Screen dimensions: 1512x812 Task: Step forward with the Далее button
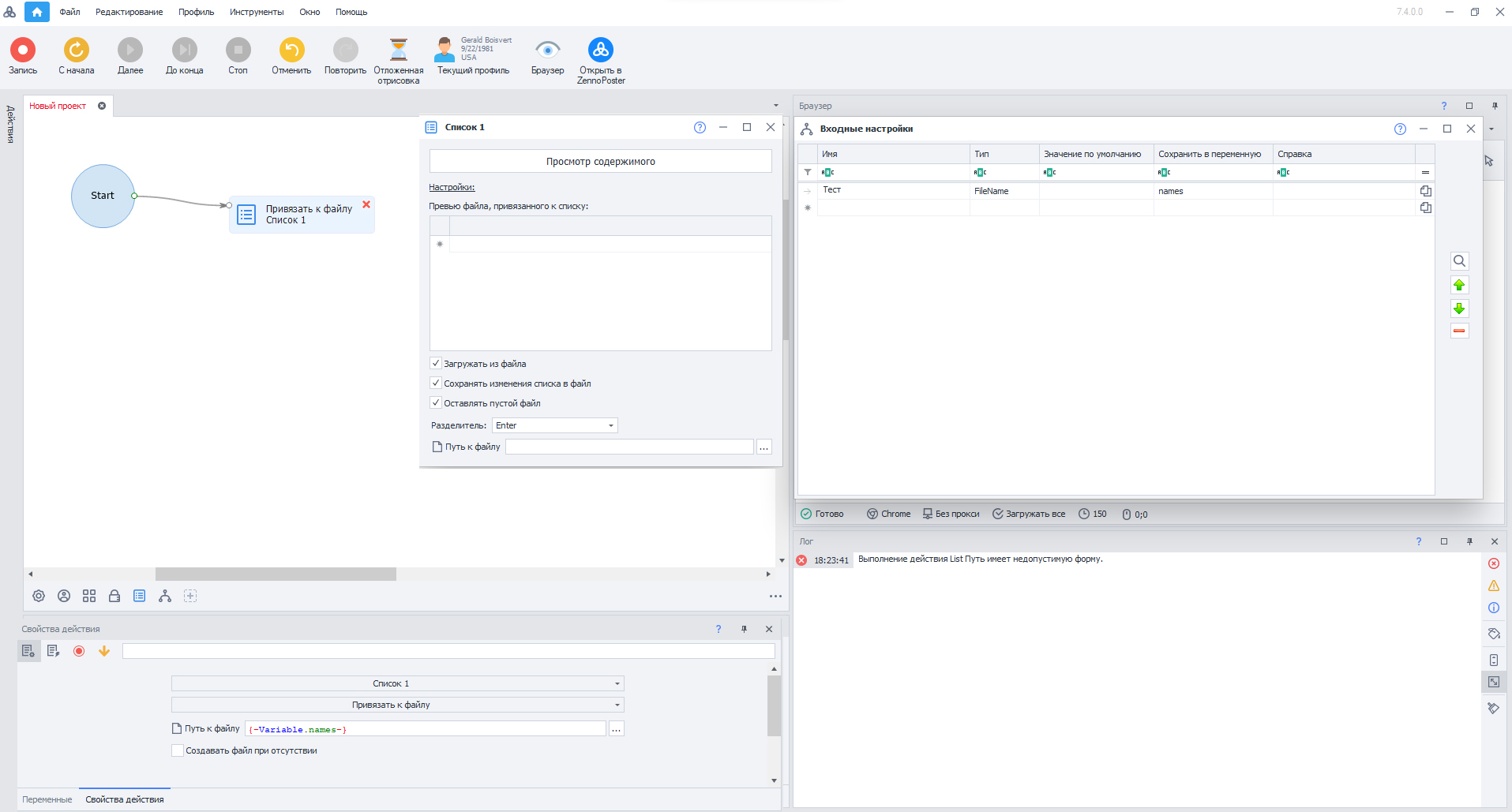point(130,56)
